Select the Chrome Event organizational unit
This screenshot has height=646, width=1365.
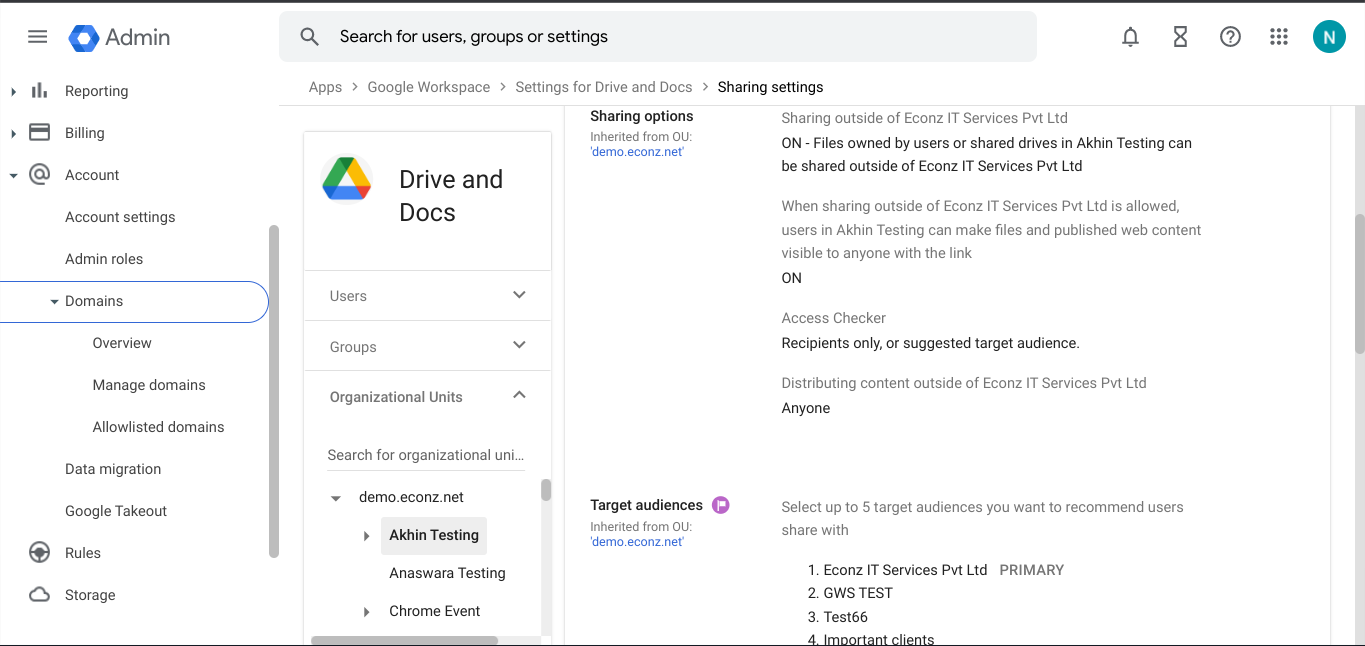435,611
